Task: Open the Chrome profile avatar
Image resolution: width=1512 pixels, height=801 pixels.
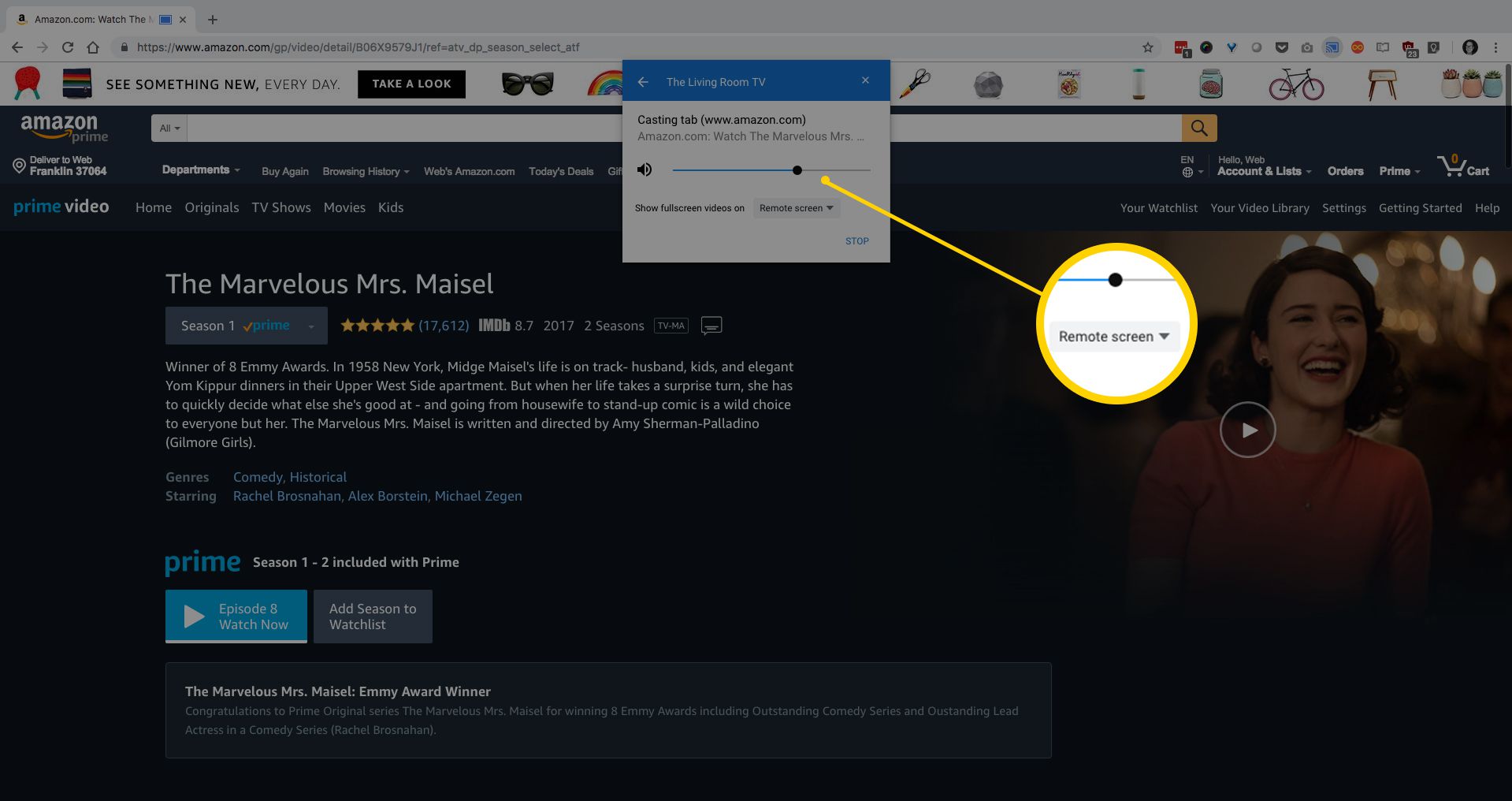Action: point(1469,47)
